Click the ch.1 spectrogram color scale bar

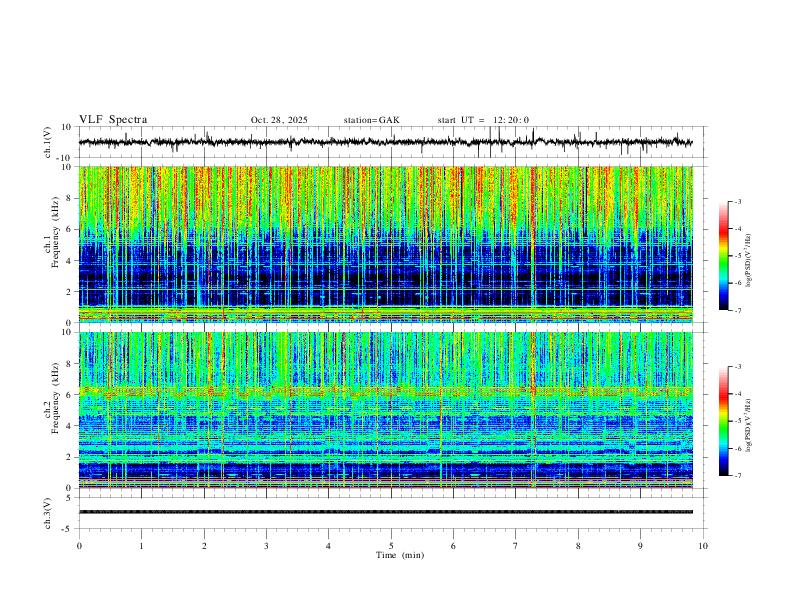tap(723, 256)
